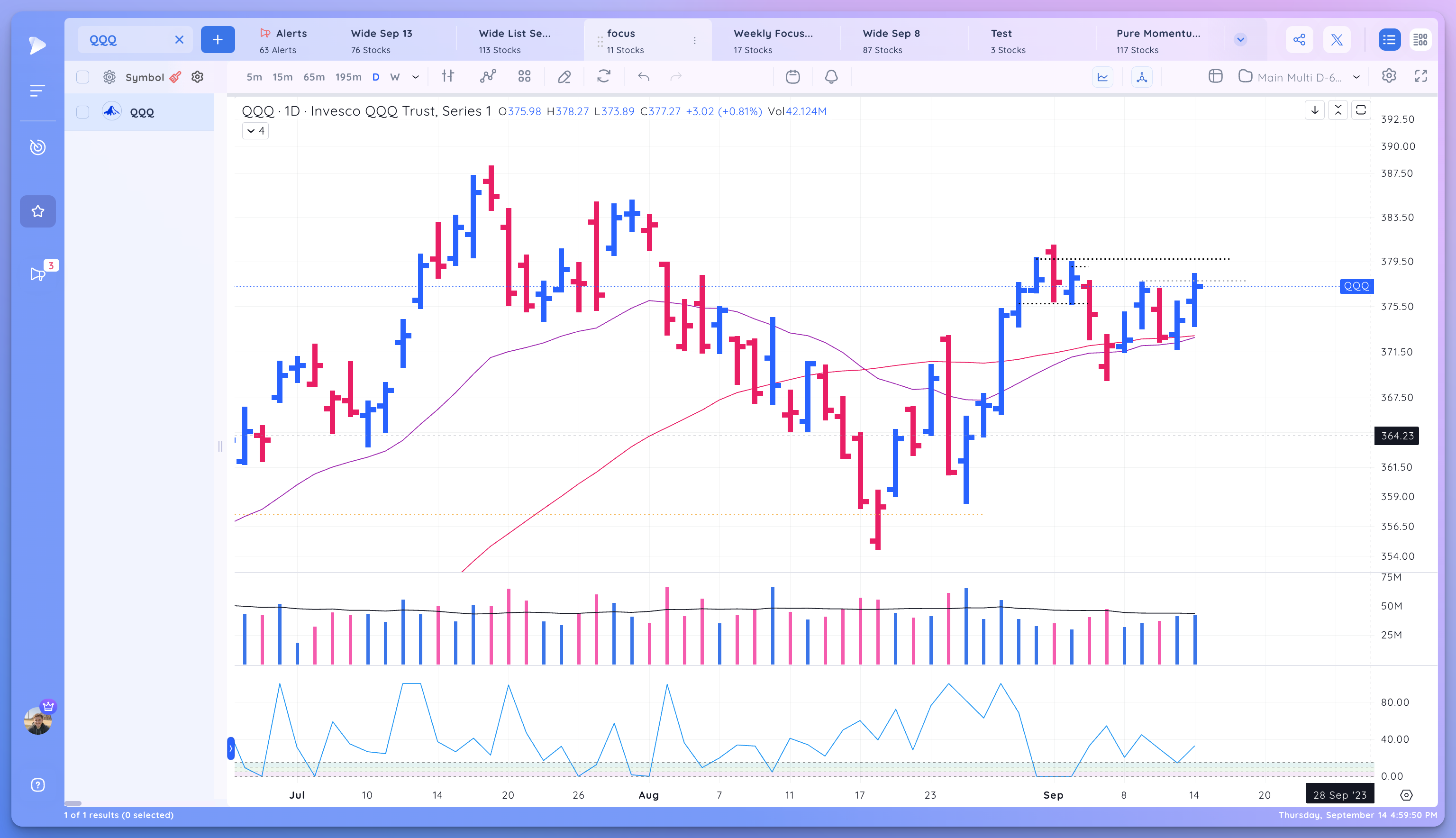
Task: Toggle the node-tree icon beside chart mode
Action: pyautogui.click(x=1142, y=77)
